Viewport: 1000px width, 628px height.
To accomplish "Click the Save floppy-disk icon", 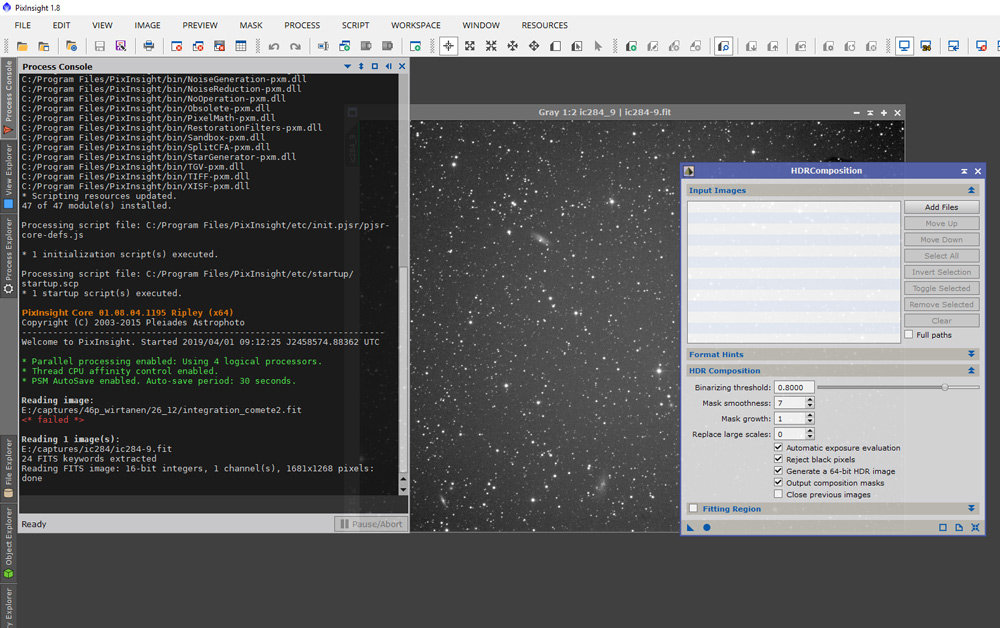I will click(x=99, y=46).
